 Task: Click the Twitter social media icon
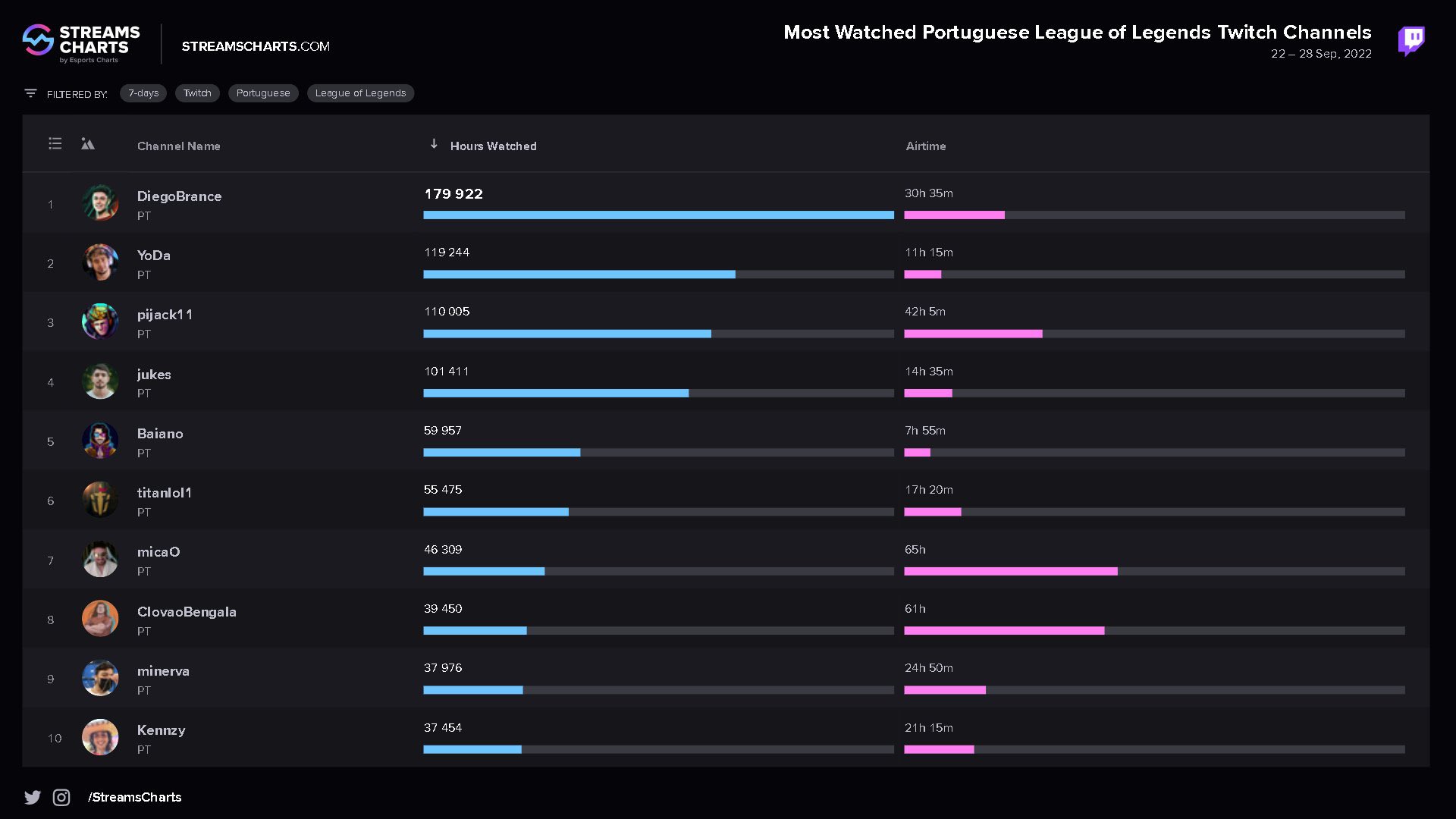(32, 797)
